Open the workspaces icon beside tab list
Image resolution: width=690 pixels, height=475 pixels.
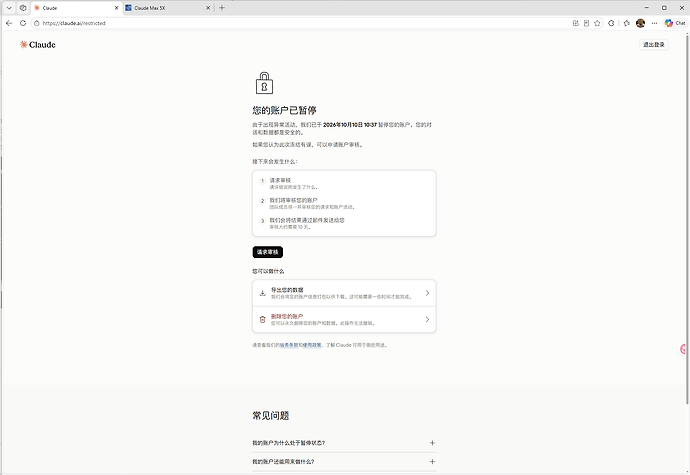23,7
